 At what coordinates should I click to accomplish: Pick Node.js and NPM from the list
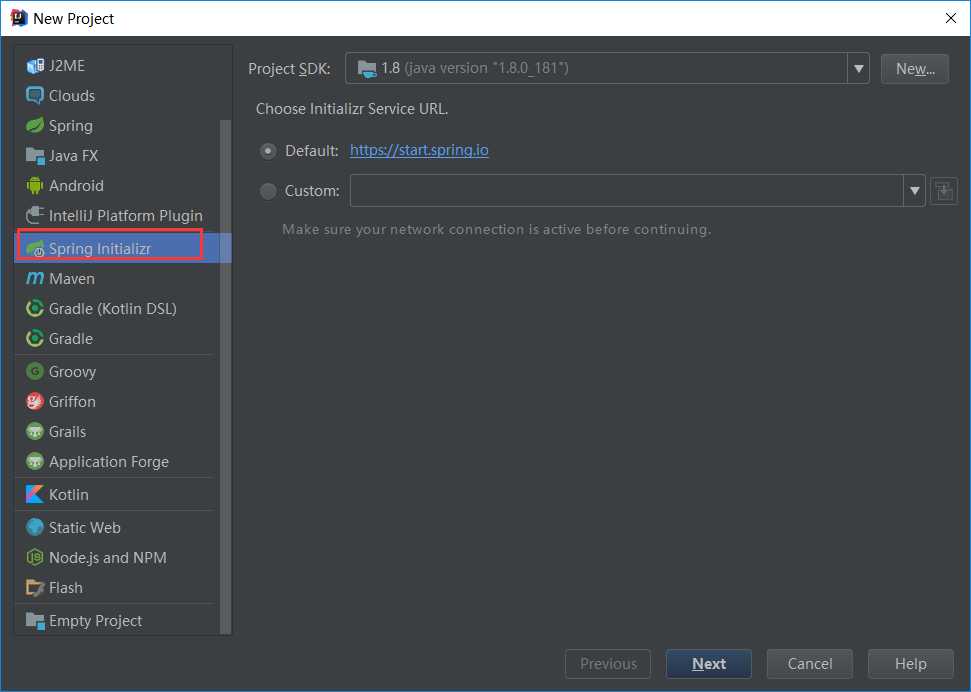click(x=117, y=558)
